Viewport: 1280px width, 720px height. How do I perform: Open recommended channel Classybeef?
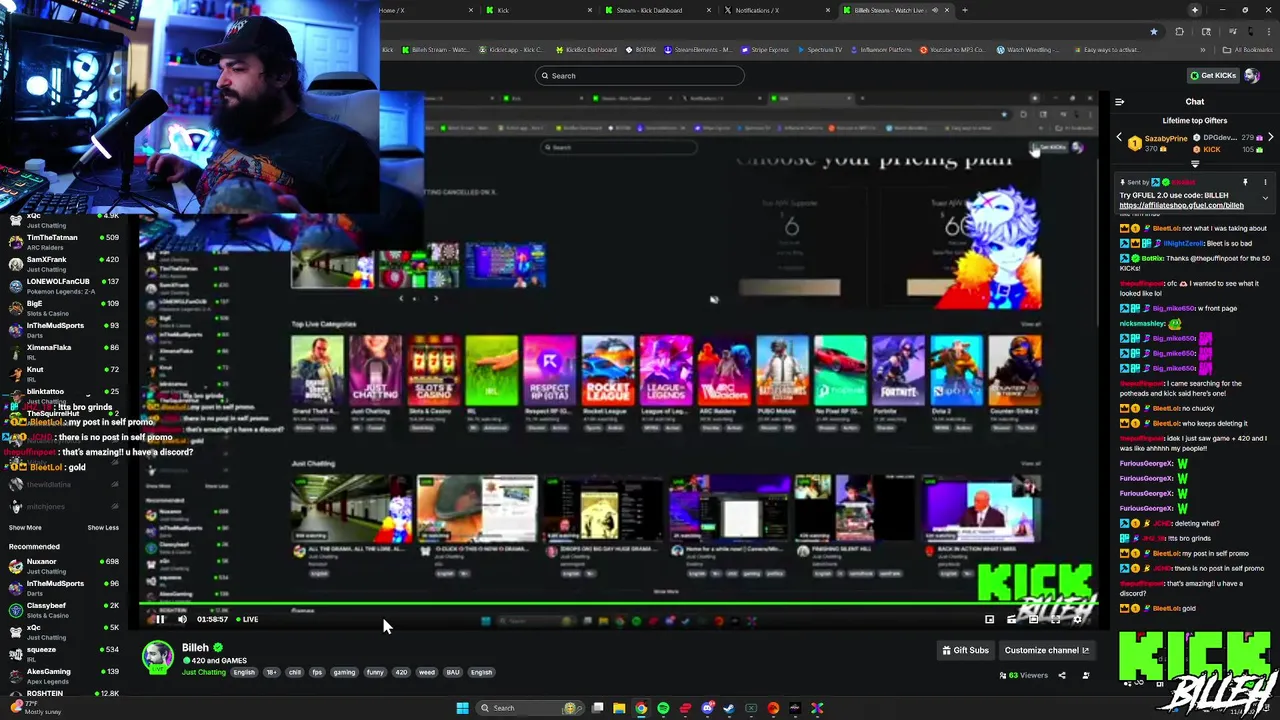pyautogui.click(x=64, y=609)
